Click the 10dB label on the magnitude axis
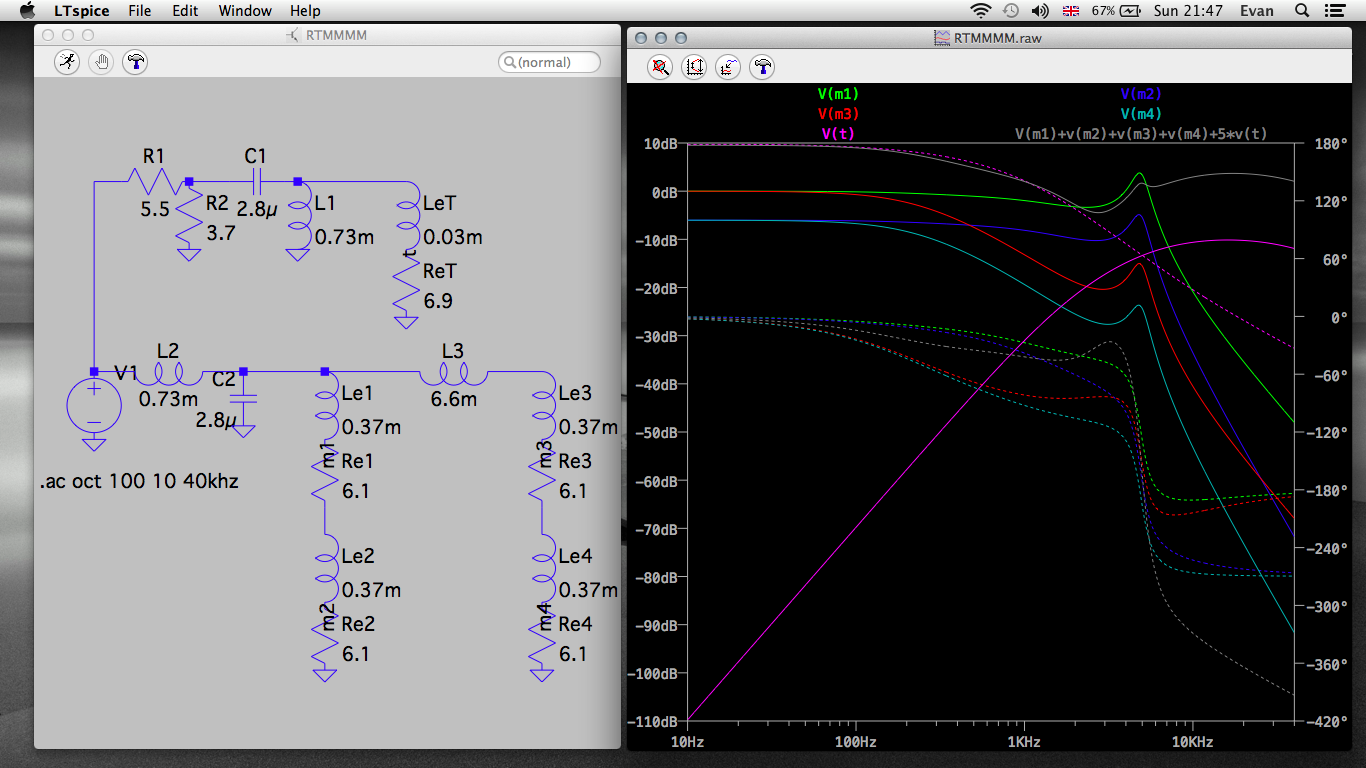The image size is (1366, 768). (661, 143)
